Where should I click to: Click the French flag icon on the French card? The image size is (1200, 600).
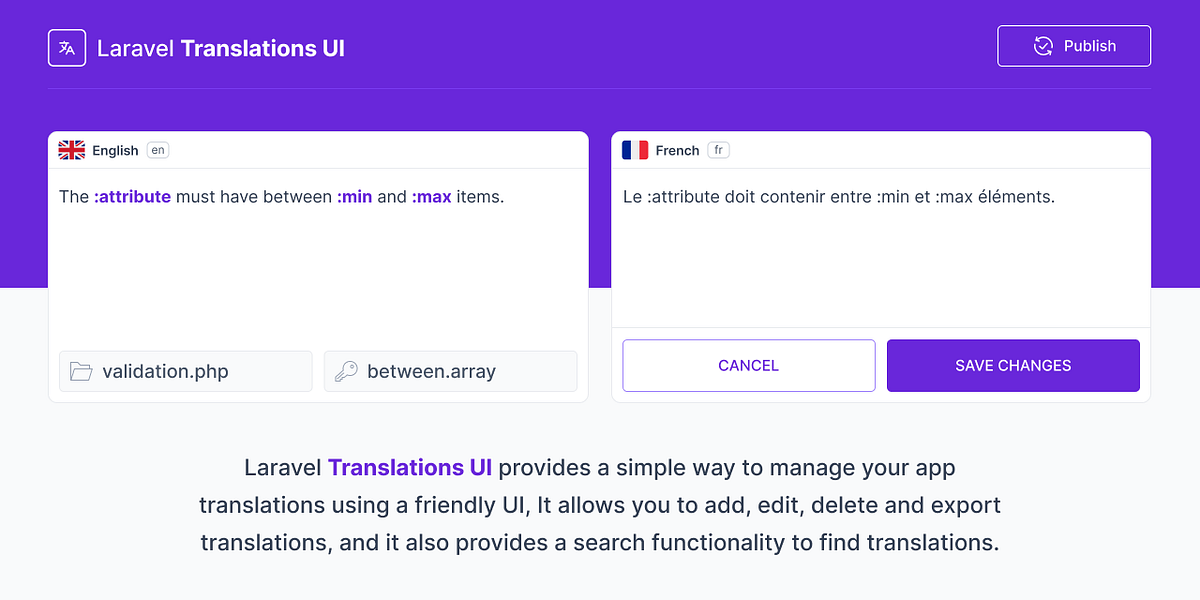(x=636, y=149)
